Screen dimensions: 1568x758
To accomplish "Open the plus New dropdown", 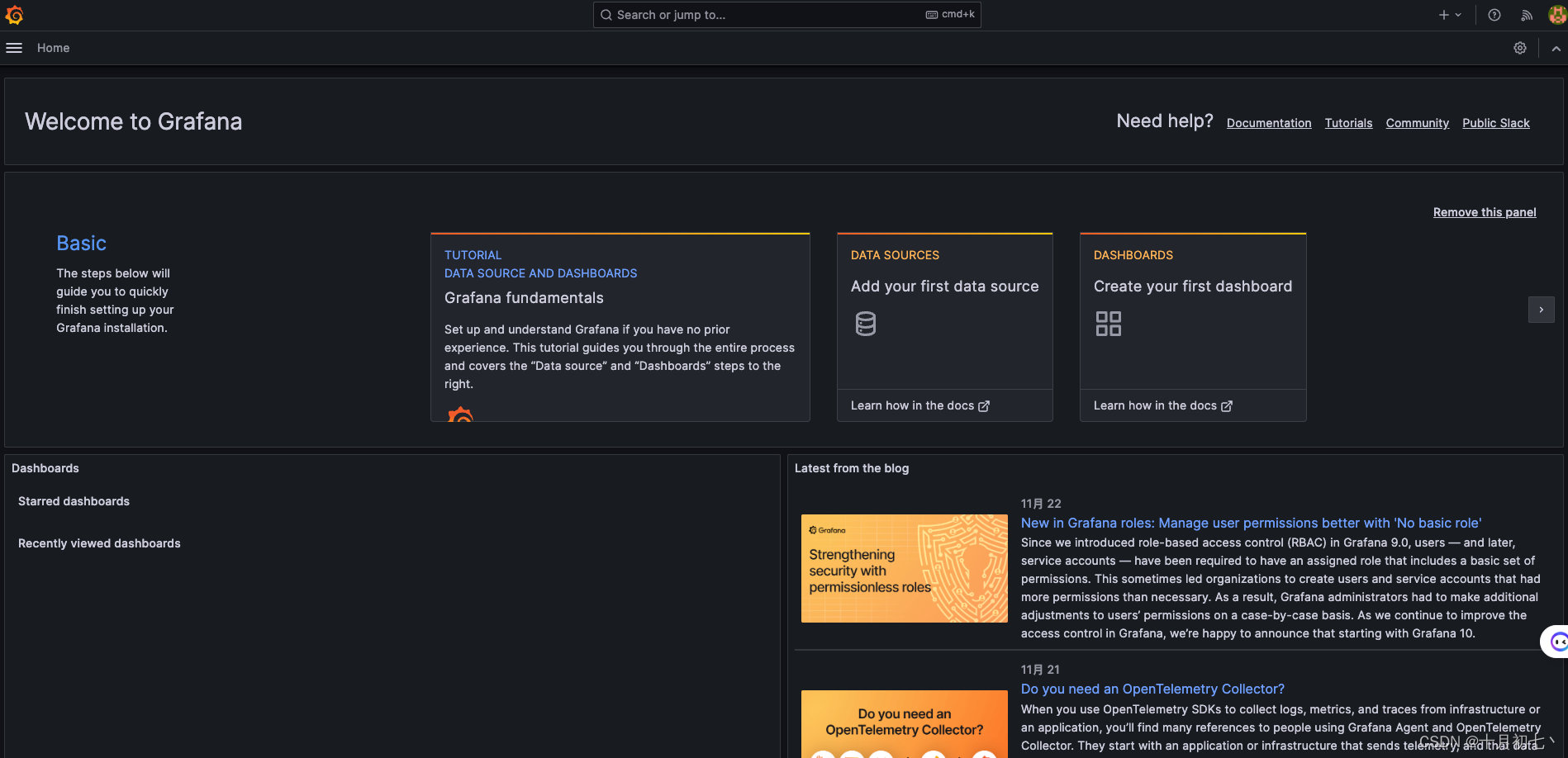I will 1450,15.
